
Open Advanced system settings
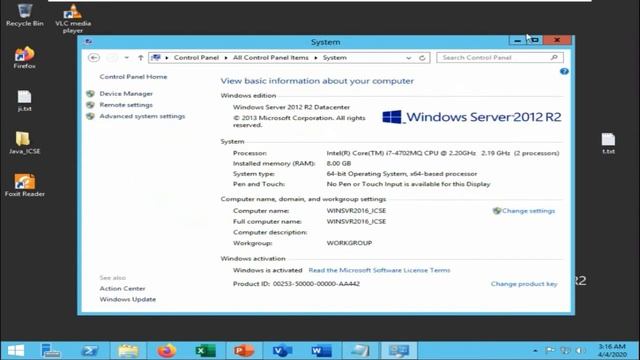pos(142,116)
